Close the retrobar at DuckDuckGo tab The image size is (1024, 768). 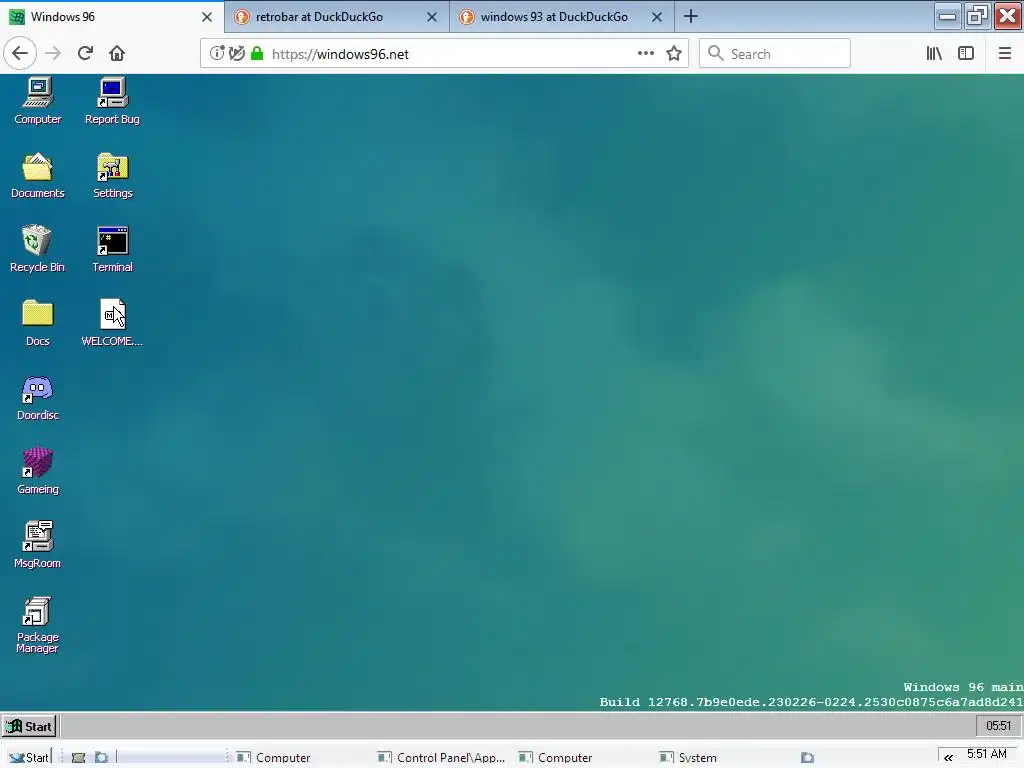coord(432,17)
